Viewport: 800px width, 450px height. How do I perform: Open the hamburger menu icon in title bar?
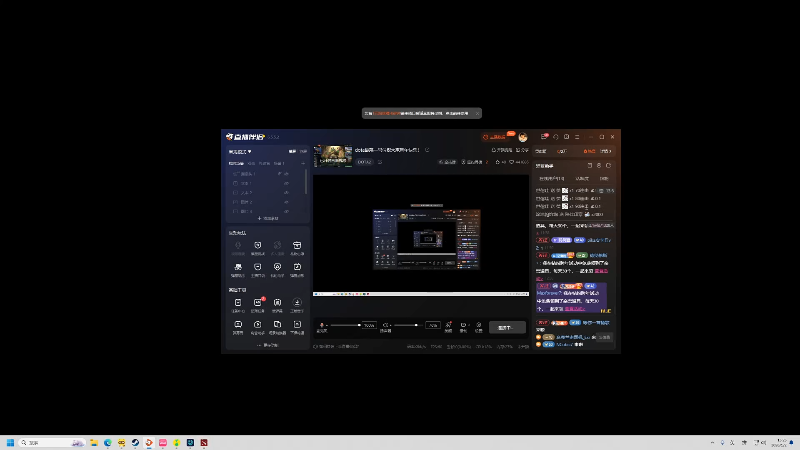(577, 137)
